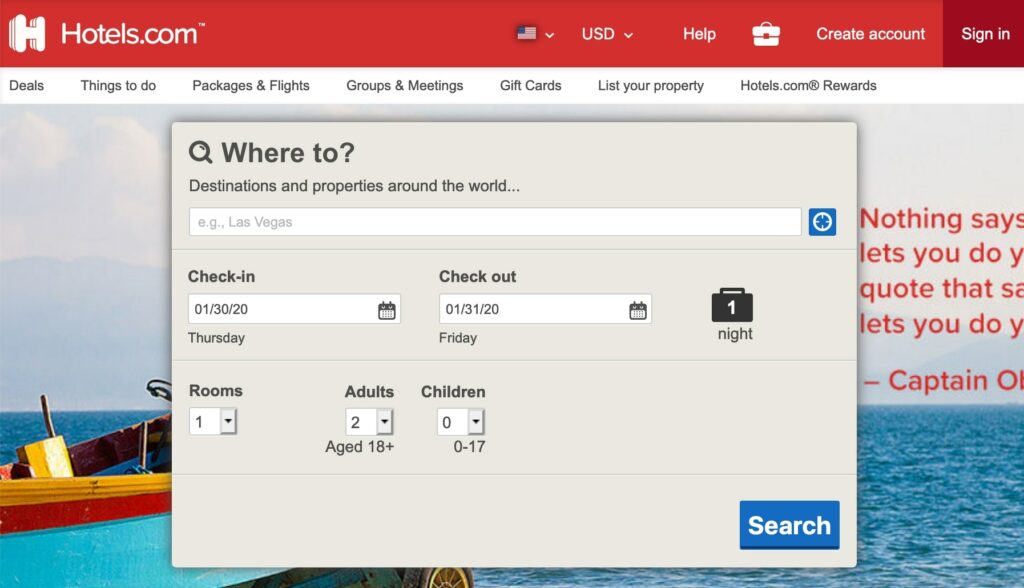1024x588 pixels.
Task: Click the 1 night calendar badge
Action: point(732,305)
